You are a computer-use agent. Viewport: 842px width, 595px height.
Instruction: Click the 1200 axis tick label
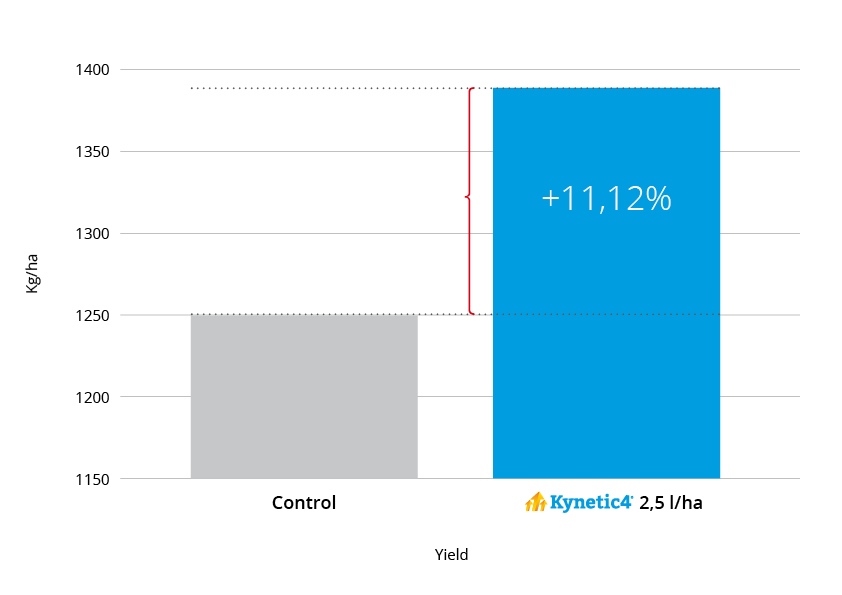(x=92, y=397)
